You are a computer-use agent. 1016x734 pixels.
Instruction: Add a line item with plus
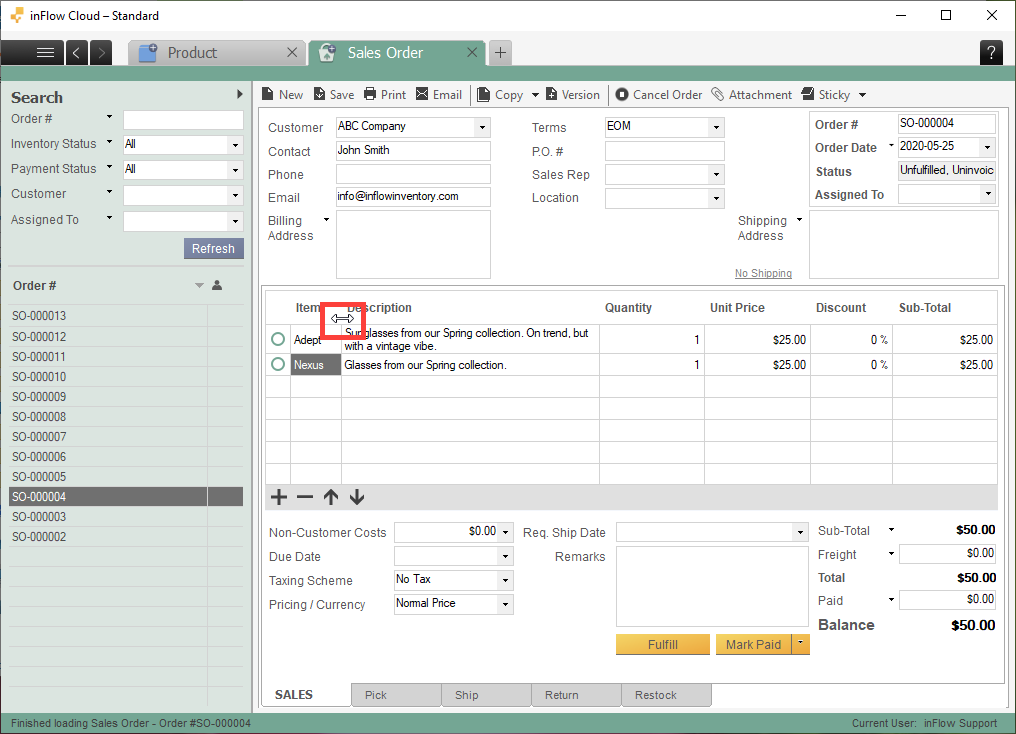(x=279, y=497)
